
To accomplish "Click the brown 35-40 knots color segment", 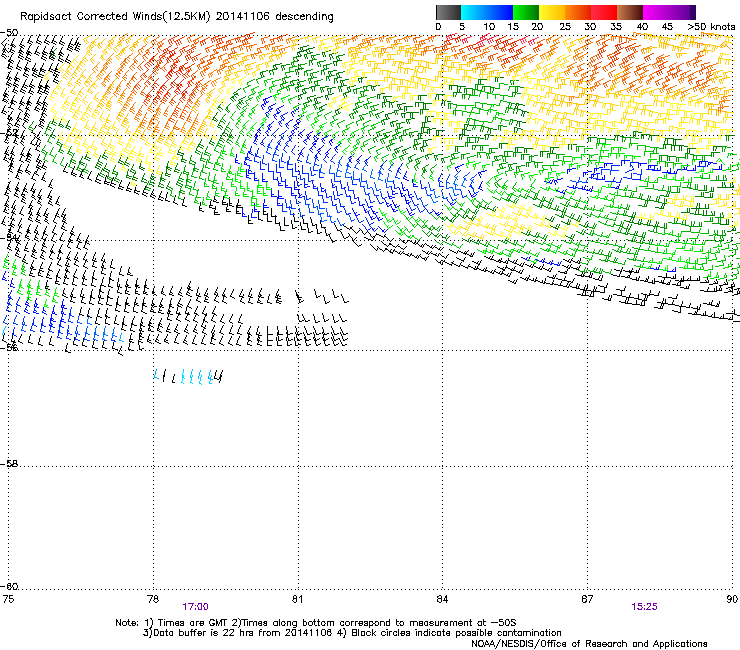I will coord(630,12).
